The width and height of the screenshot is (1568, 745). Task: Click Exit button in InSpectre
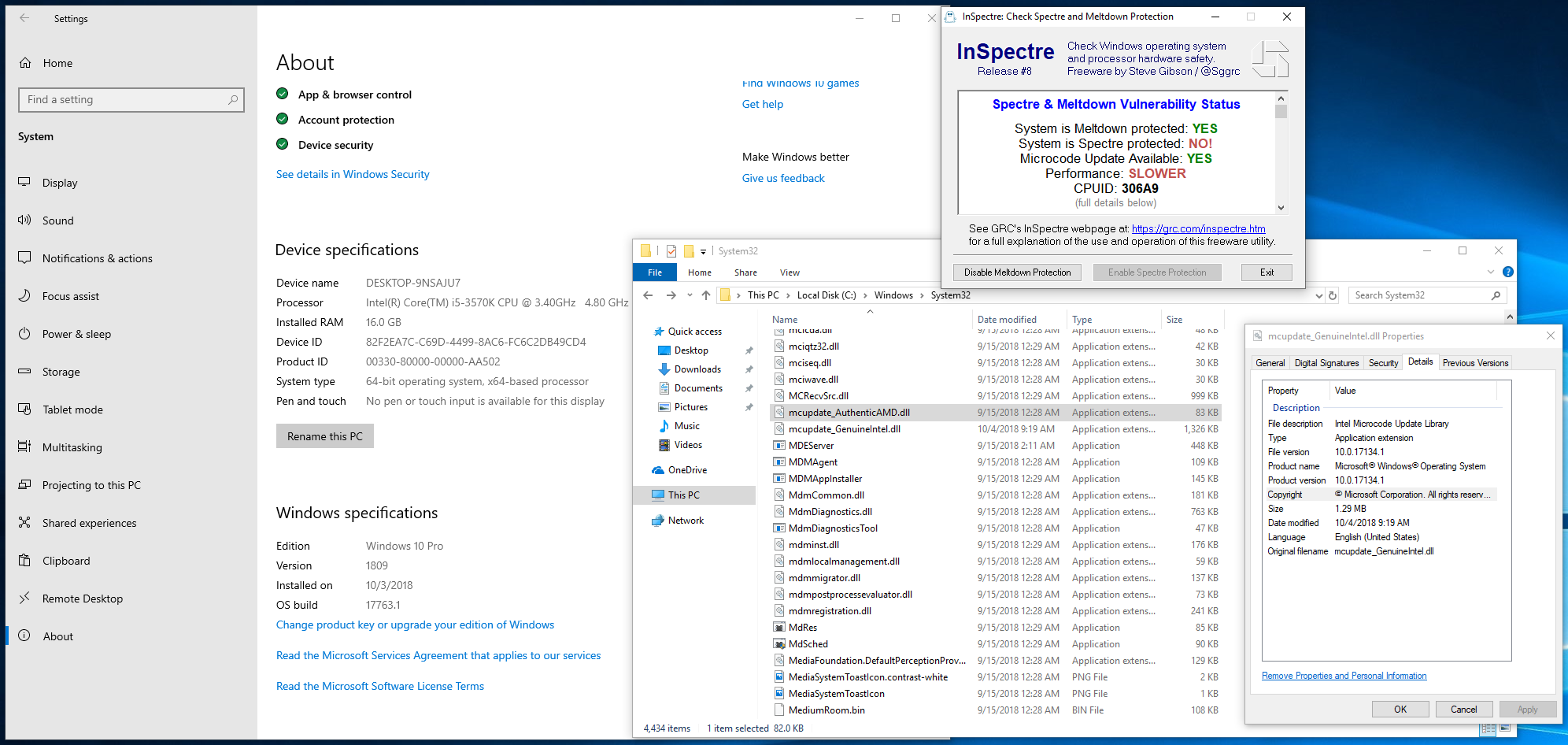(1267, 272)
